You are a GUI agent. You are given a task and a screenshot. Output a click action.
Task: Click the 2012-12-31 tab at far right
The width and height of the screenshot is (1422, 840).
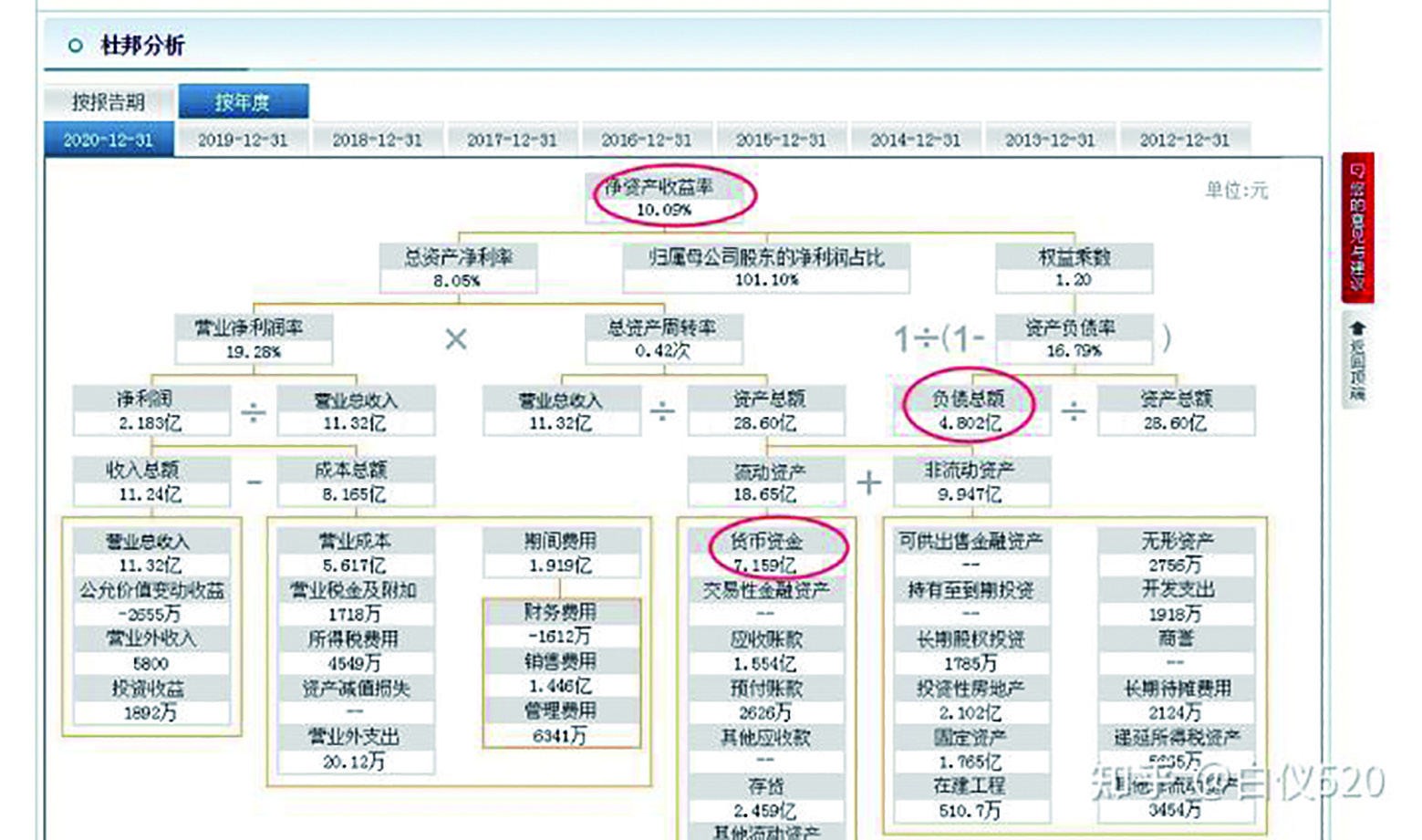(x=1186, y=140)
